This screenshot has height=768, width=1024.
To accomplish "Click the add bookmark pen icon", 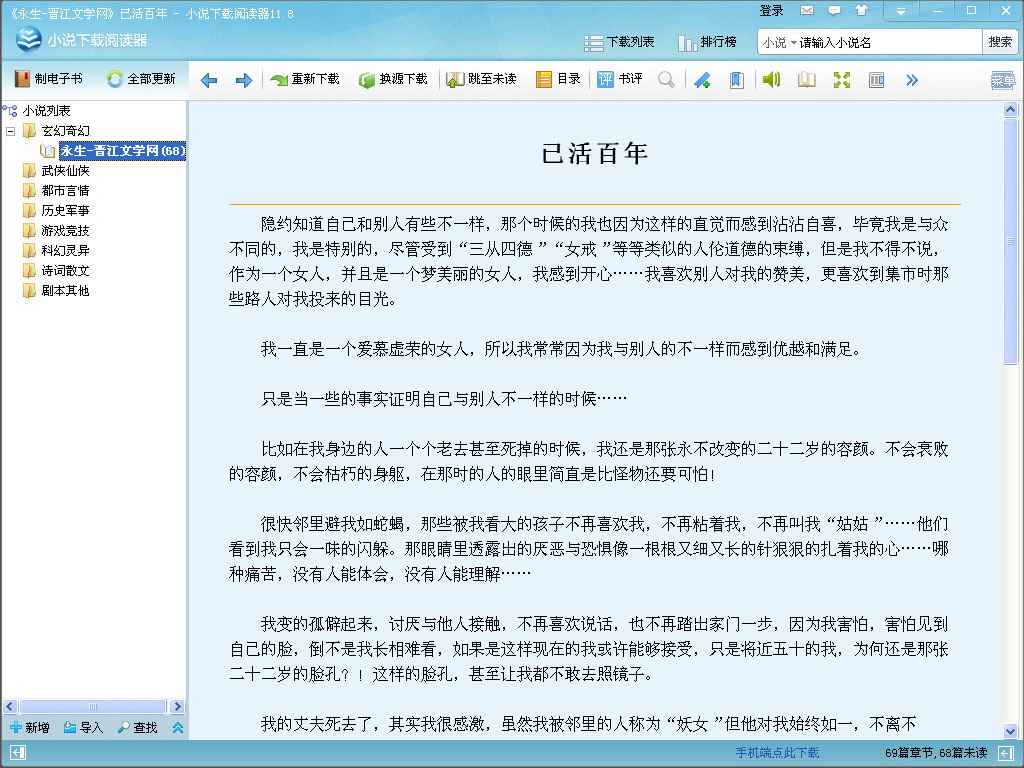I will coord(702,80).
